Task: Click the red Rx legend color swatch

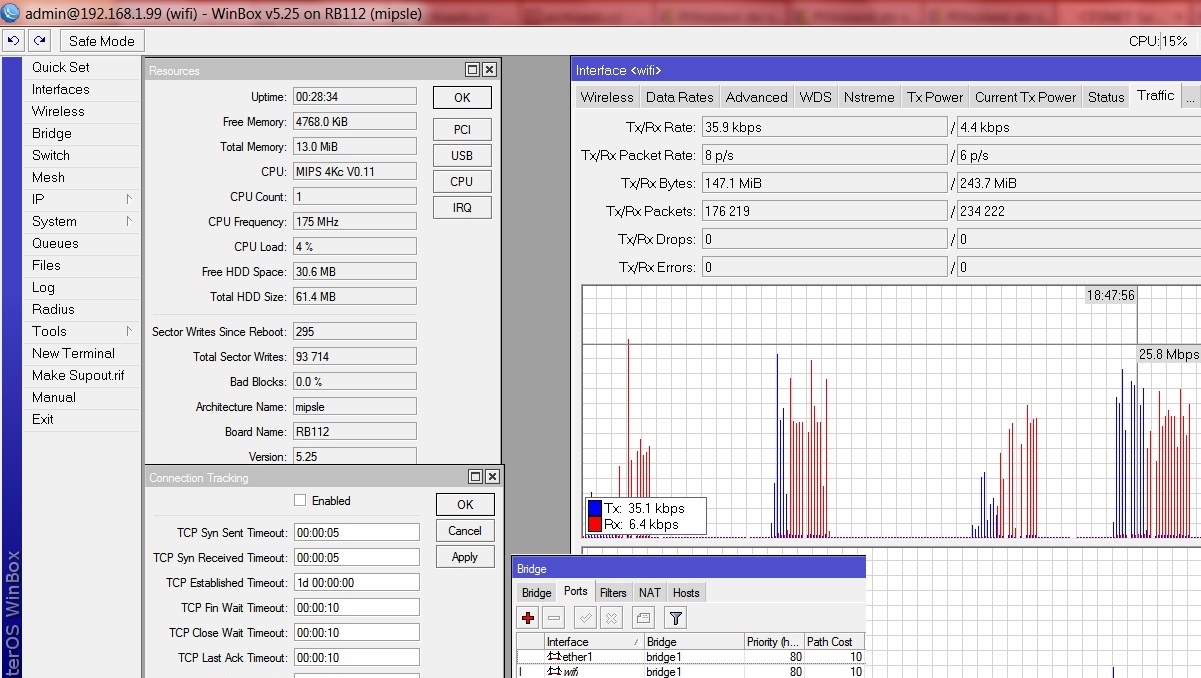Action: click(x=595, y=524)
